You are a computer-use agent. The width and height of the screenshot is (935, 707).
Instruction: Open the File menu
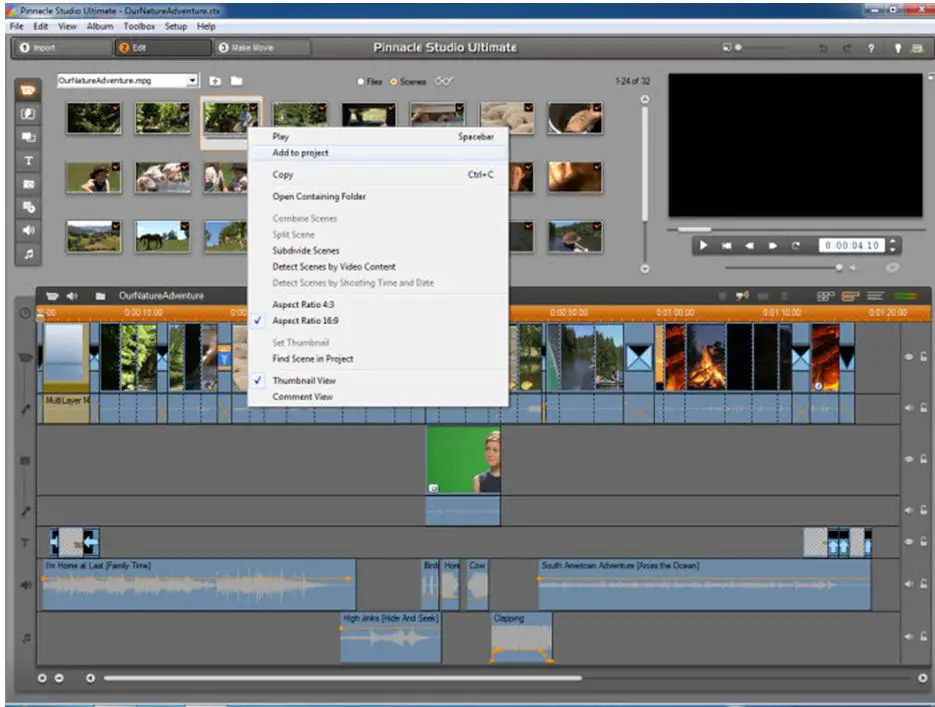pos(16,26)
